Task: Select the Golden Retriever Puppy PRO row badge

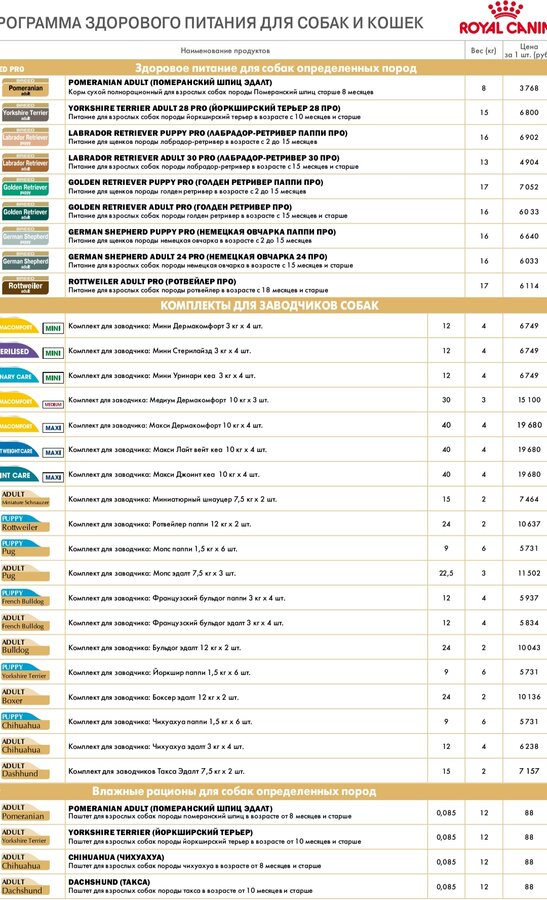Action: click(x=25, y=187)
